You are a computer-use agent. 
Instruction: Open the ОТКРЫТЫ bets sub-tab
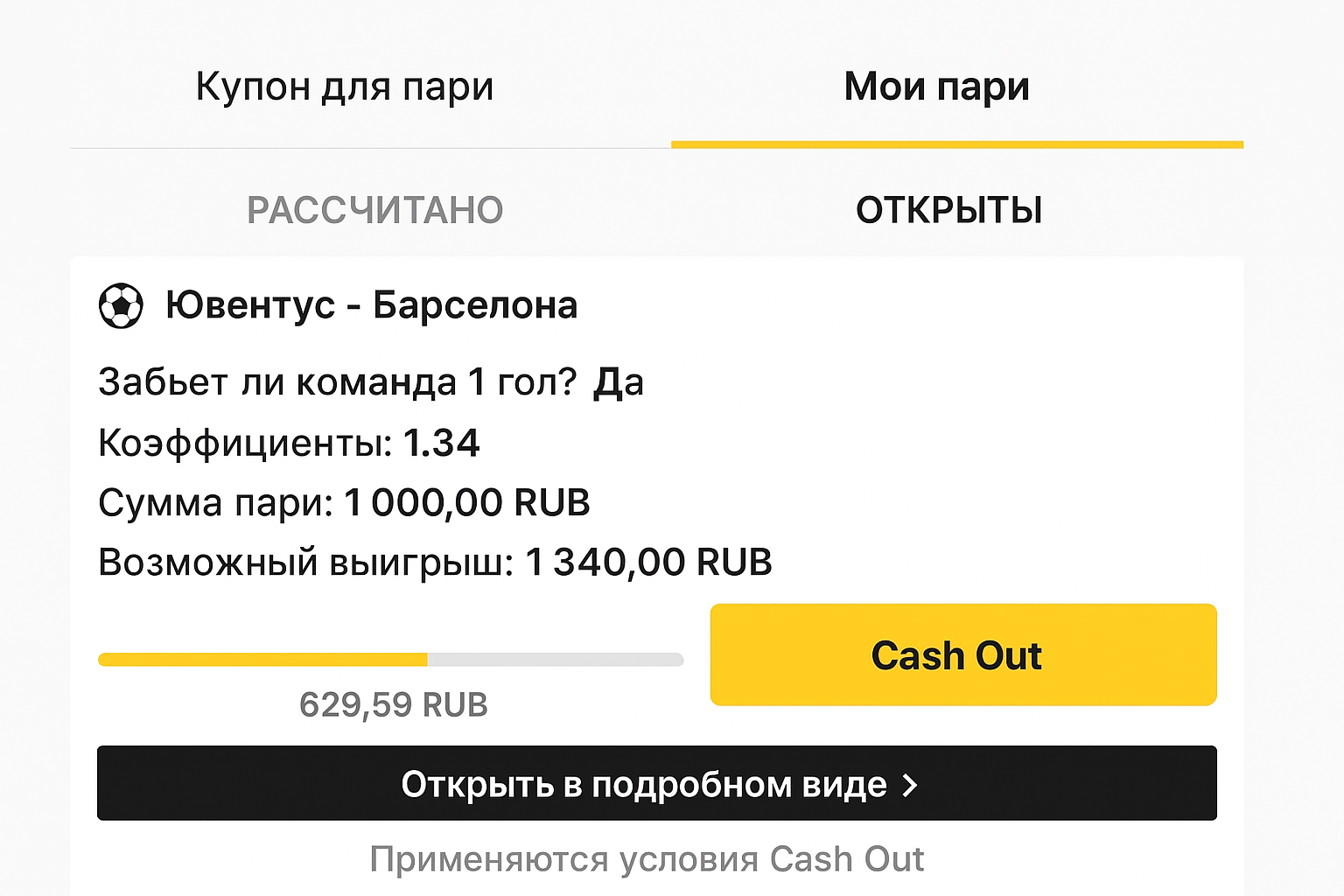(948, 210)
